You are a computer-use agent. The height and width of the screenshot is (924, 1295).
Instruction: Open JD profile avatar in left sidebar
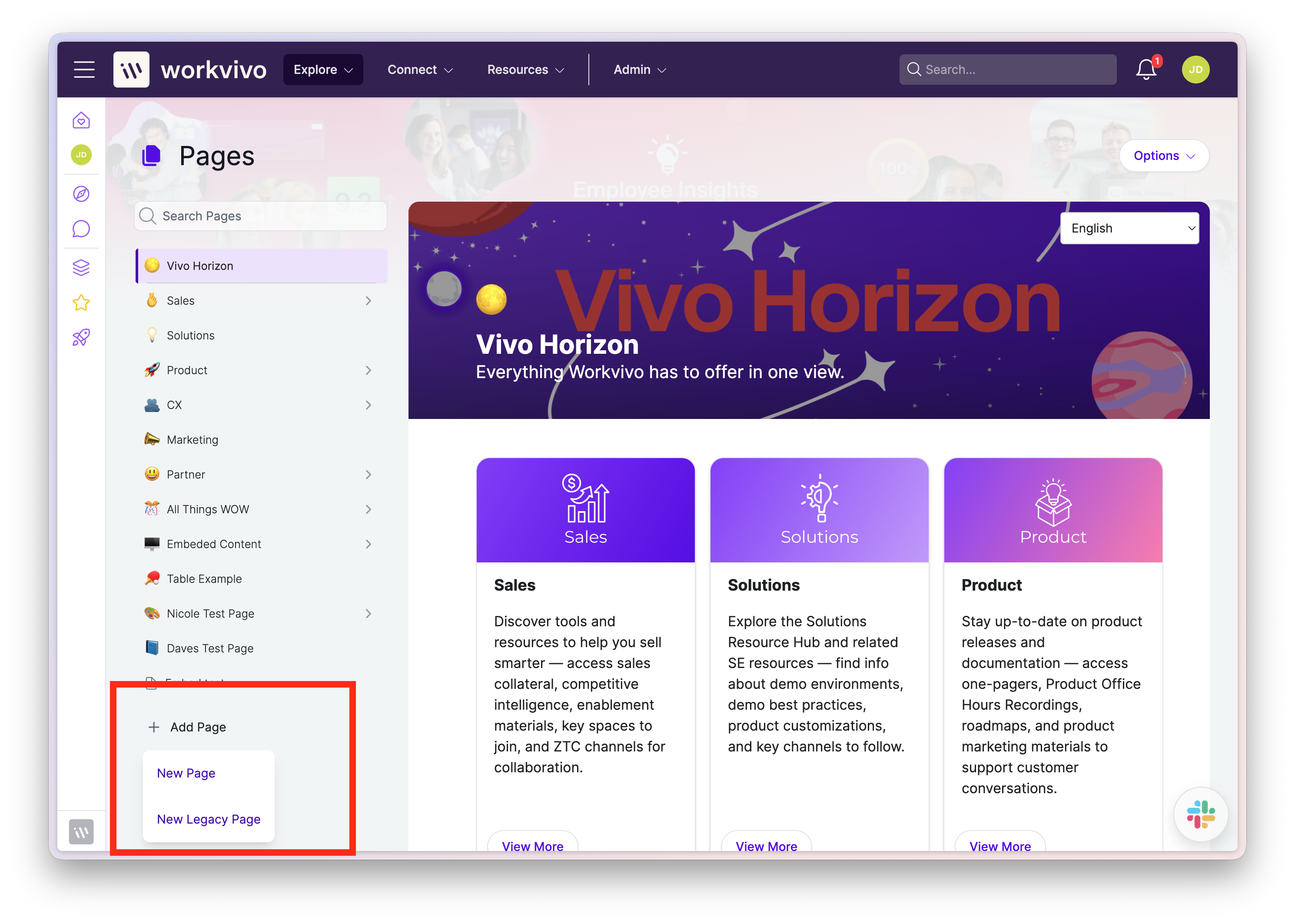[x=81, y=155]
